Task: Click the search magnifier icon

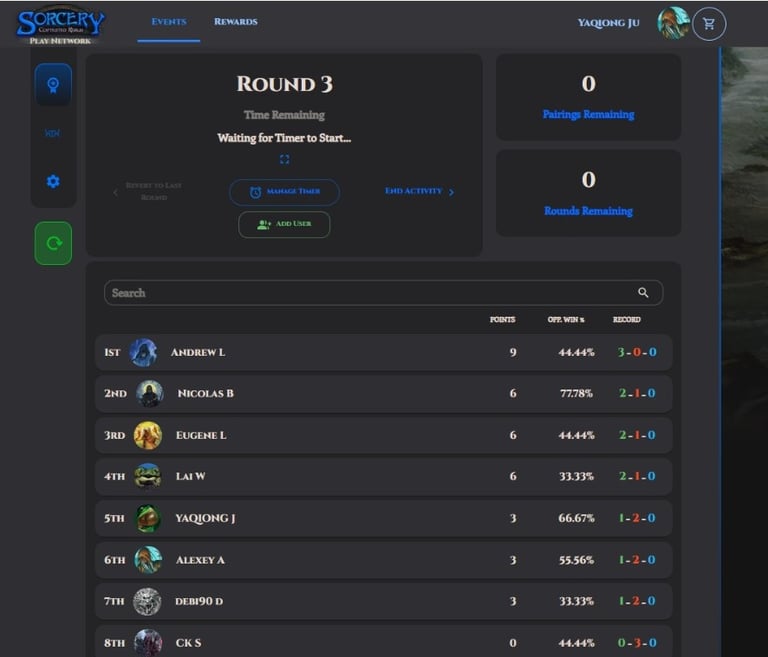Action: pos(643,292)
